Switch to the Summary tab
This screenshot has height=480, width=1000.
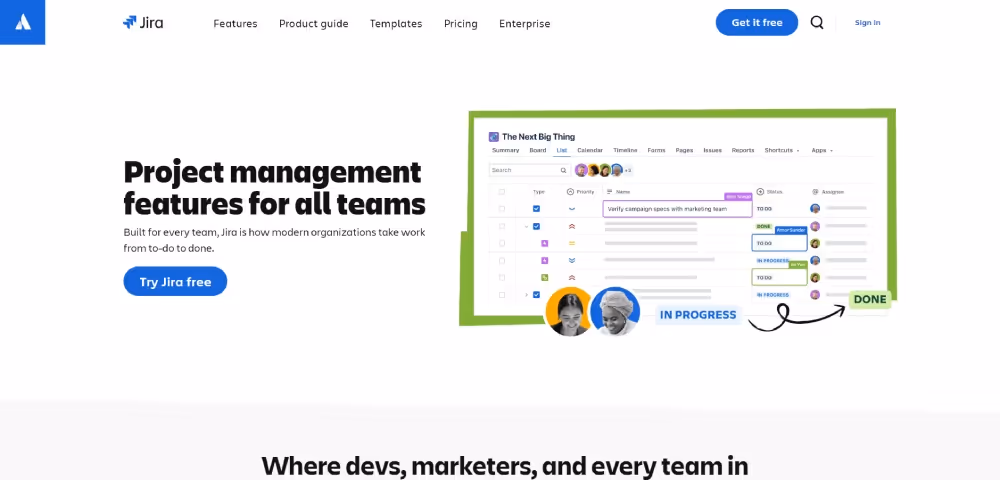click(505, 150)
